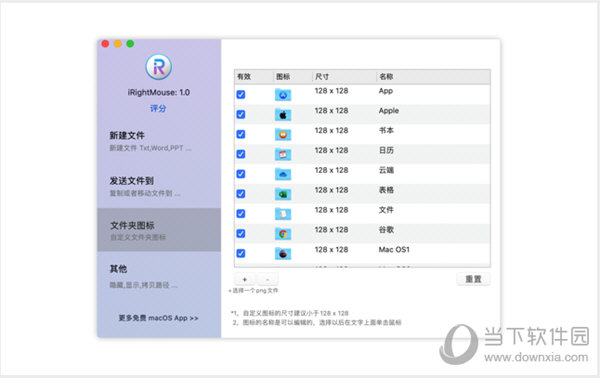Minimize the window with yellow button

(118, 44)
